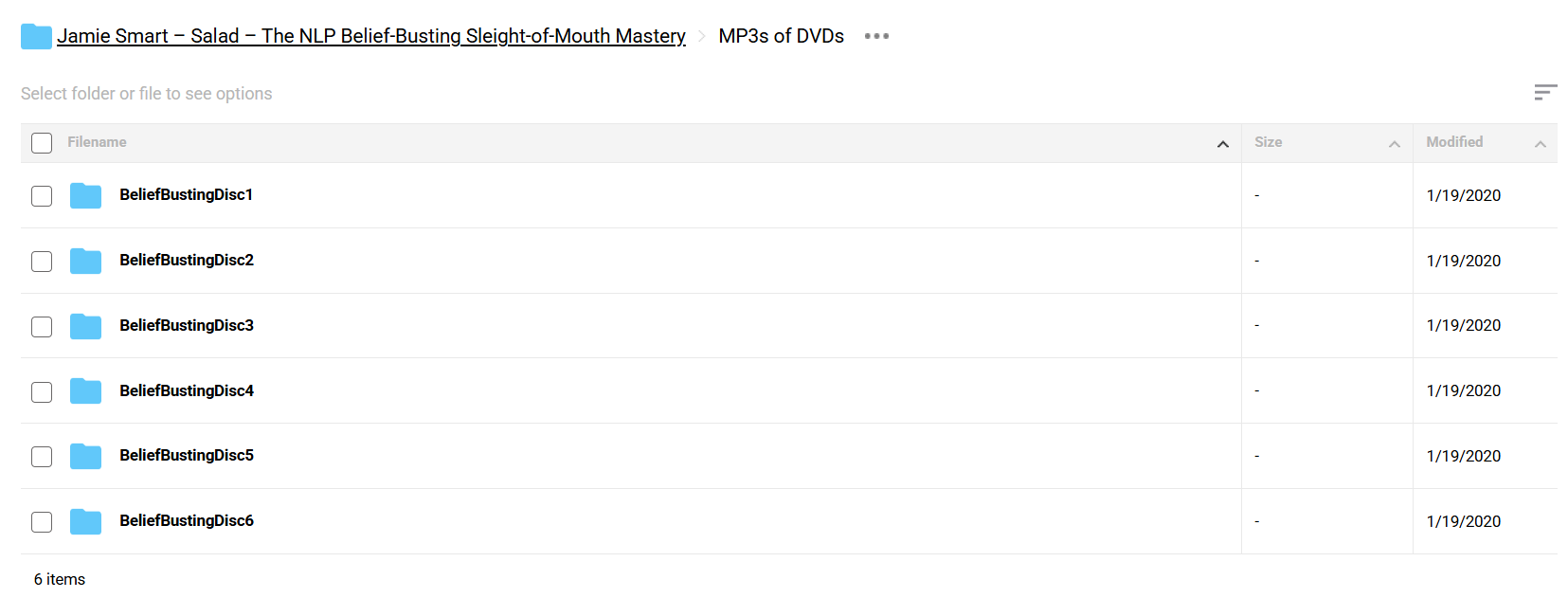
Task: Click the Modified date of BeliefBustingDisc5
Action: click(x=1464, y=456)
